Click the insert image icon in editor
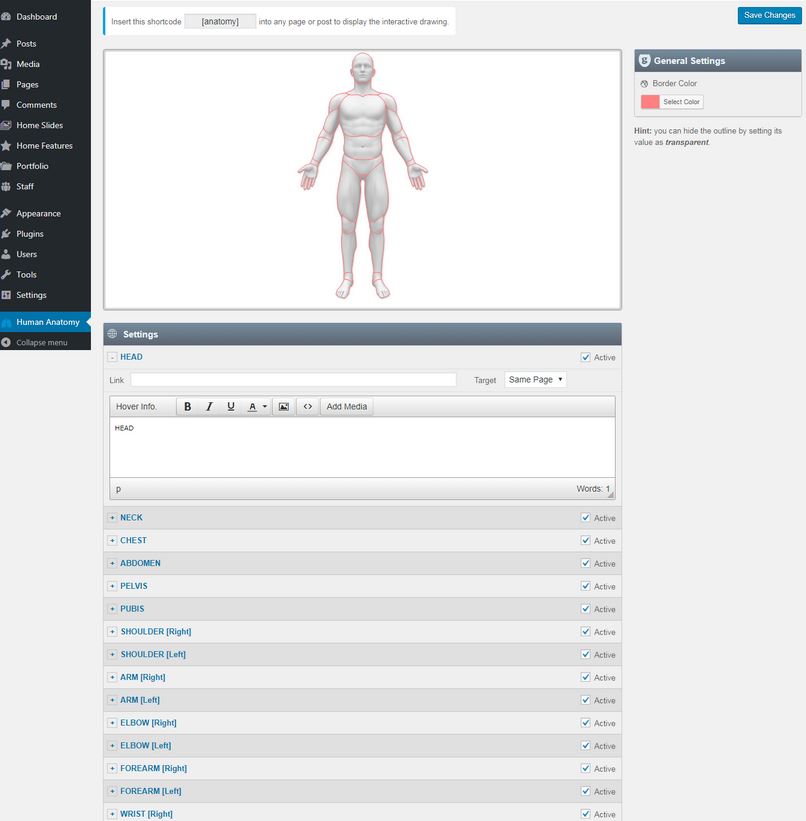 click(283, 406)
